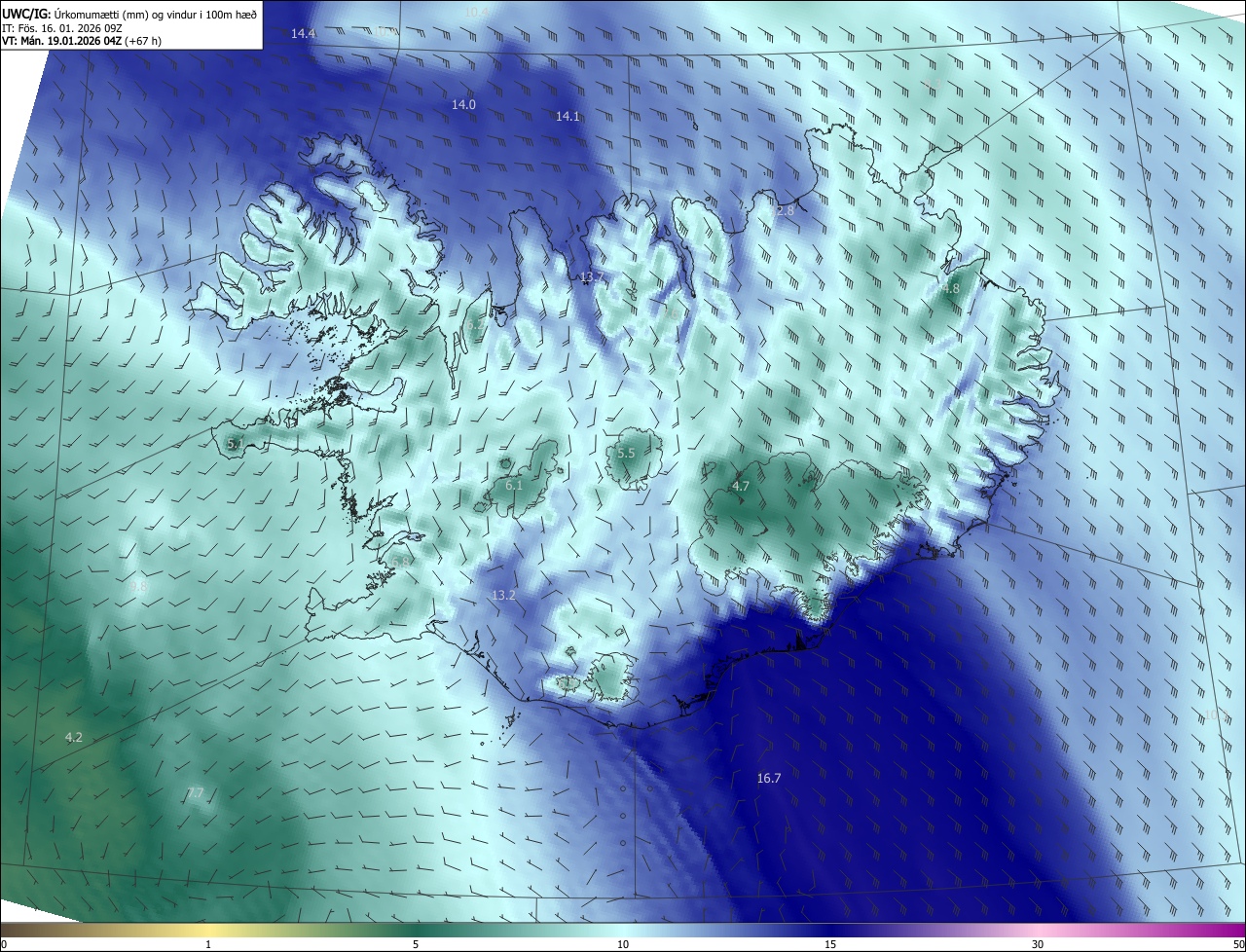The image size is (1246, 952).
Task: Click the map title 'Úrkomumætti (mm) og vindur í 100m hæð'
Action: (155, 13)
